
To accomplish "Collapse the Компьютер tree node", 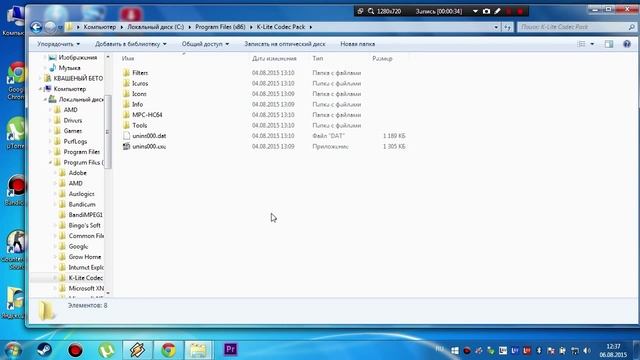I will point(41,89).
